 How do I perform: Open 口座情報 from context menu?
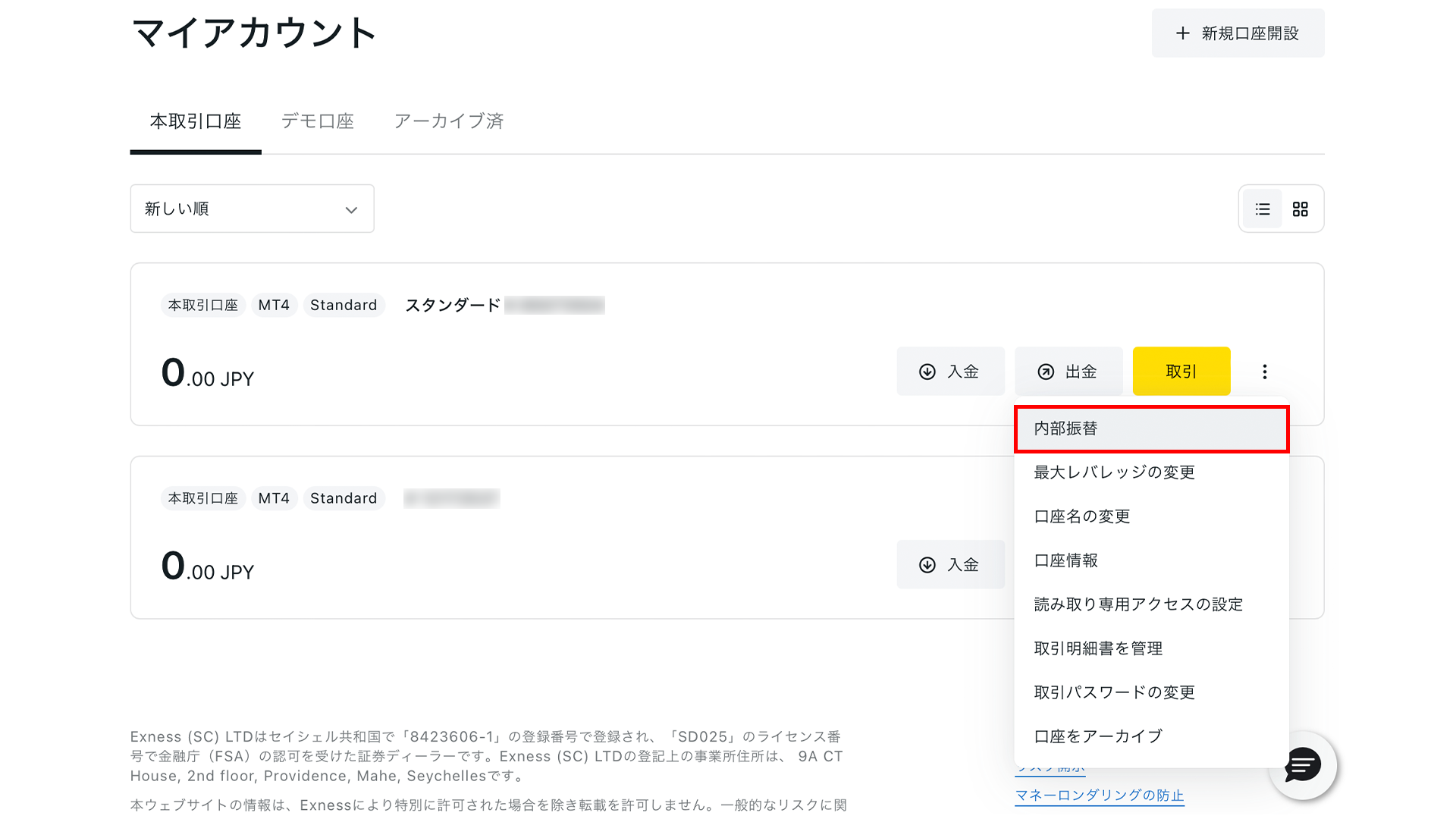click(x=1066, y=560)
